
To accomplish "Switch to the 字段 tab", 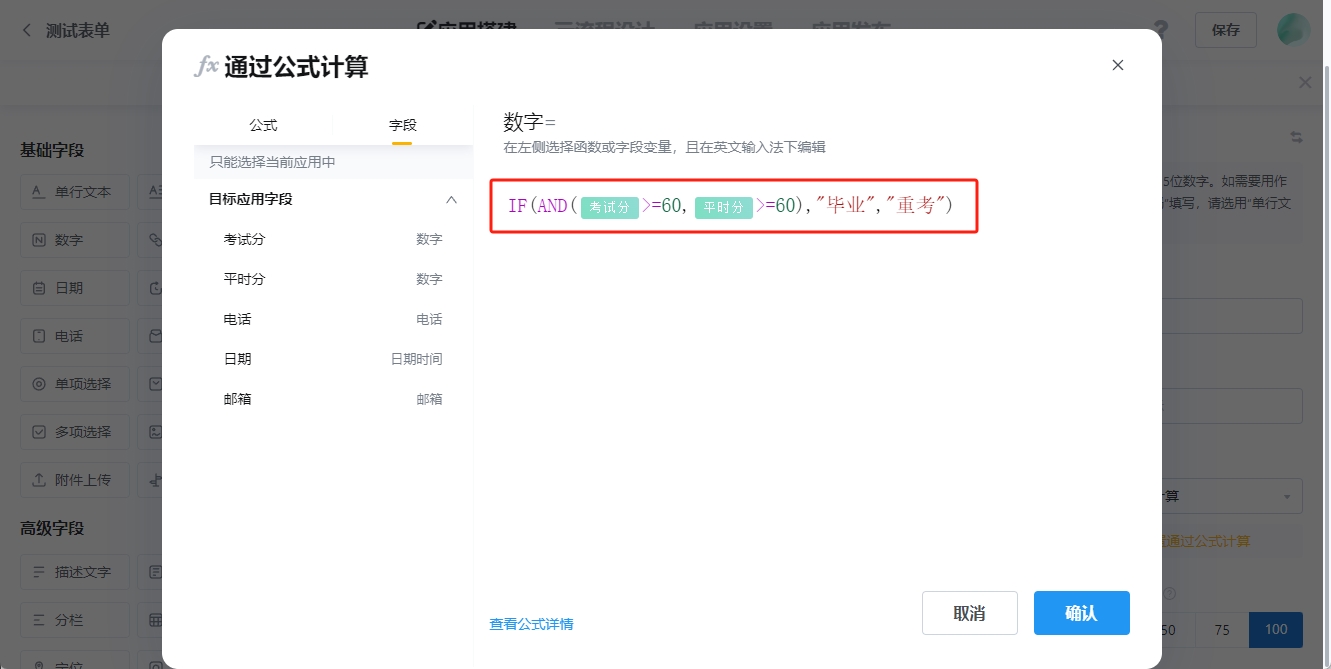I will pyautogui.click(x=402, y=125).
